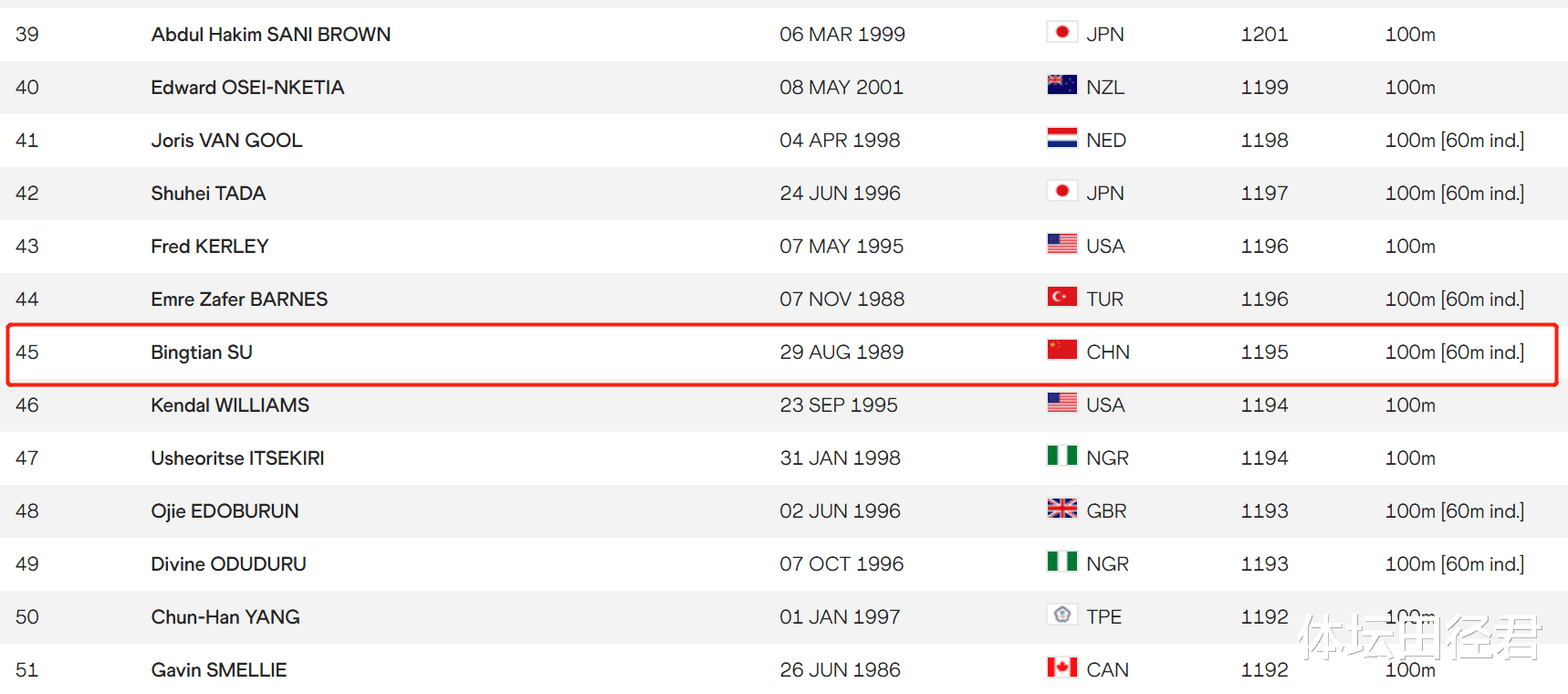Image resolution: width=1568 pixels, height=694 pixels.
Task: Click birth date 26 JUN 1986
Action: pos(840,670)
